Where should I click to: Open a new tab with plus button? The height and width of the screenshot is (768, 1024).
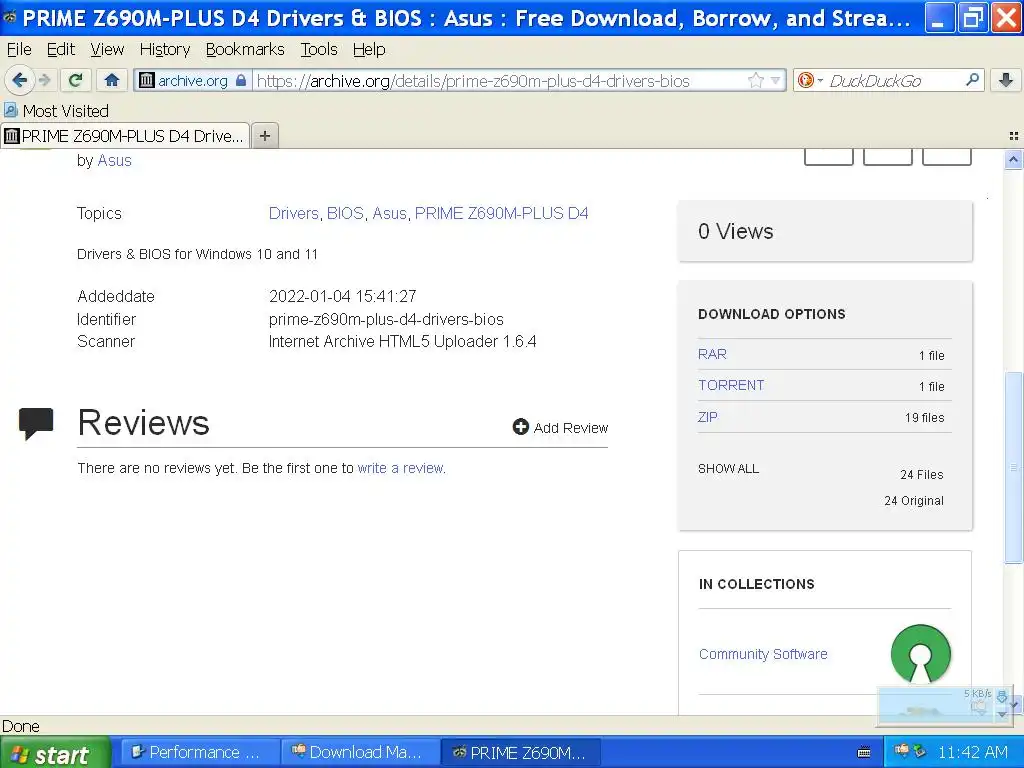coord(264,136)
